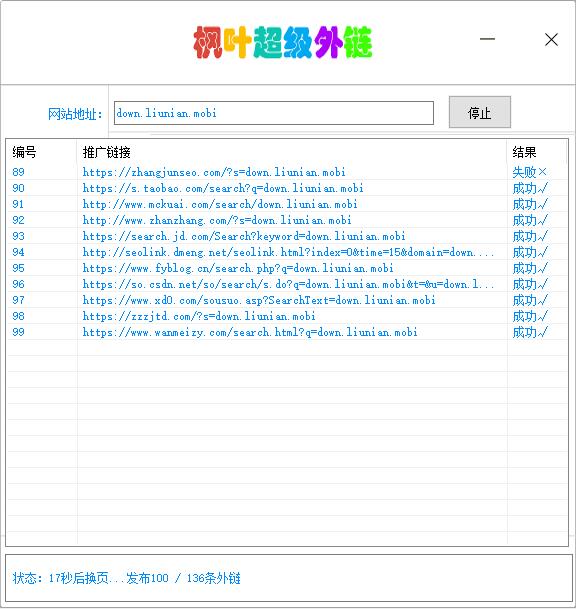This screenshot has height=609, width=576.
Task: Select row number 98 in the list
Action: (x=18, y=316)
